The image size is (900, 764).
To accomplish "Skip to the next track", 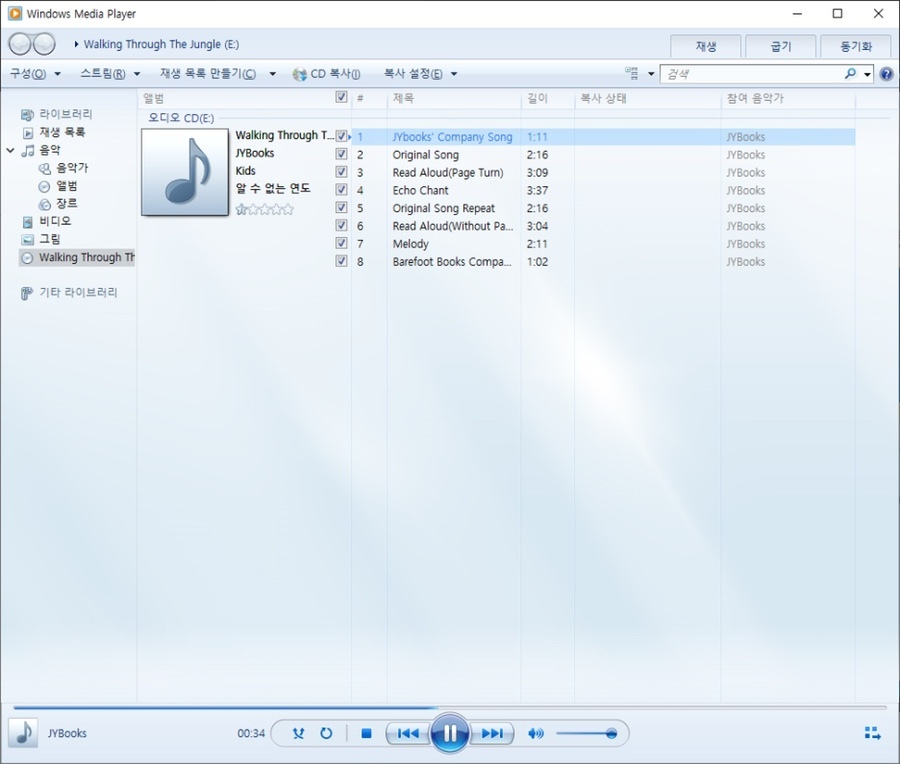I will (492, 733).
